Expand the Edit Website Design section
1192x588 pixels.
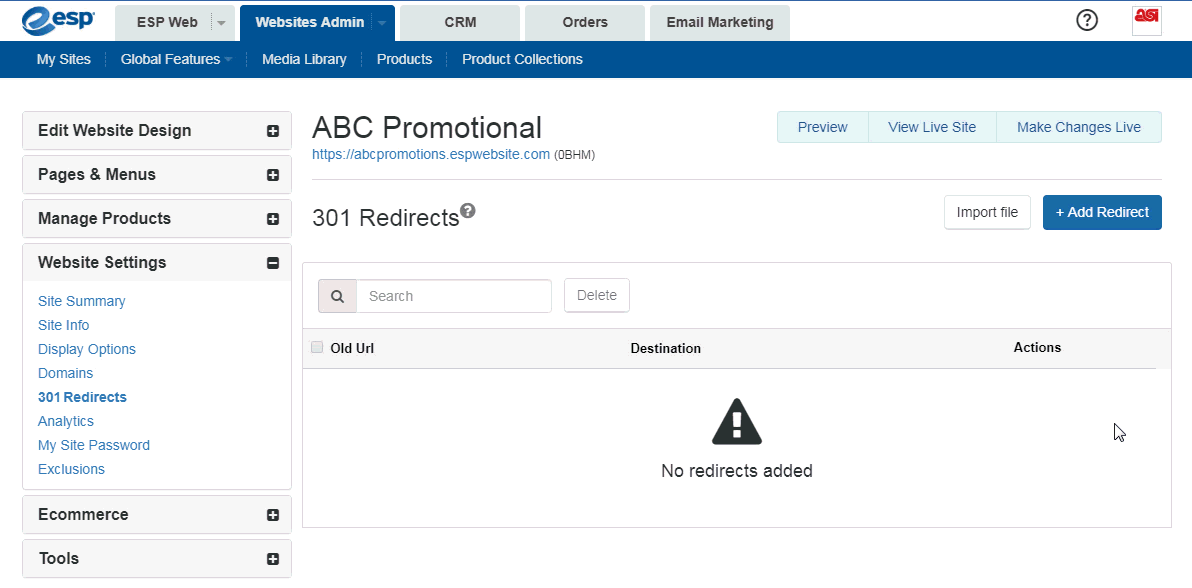157,131
